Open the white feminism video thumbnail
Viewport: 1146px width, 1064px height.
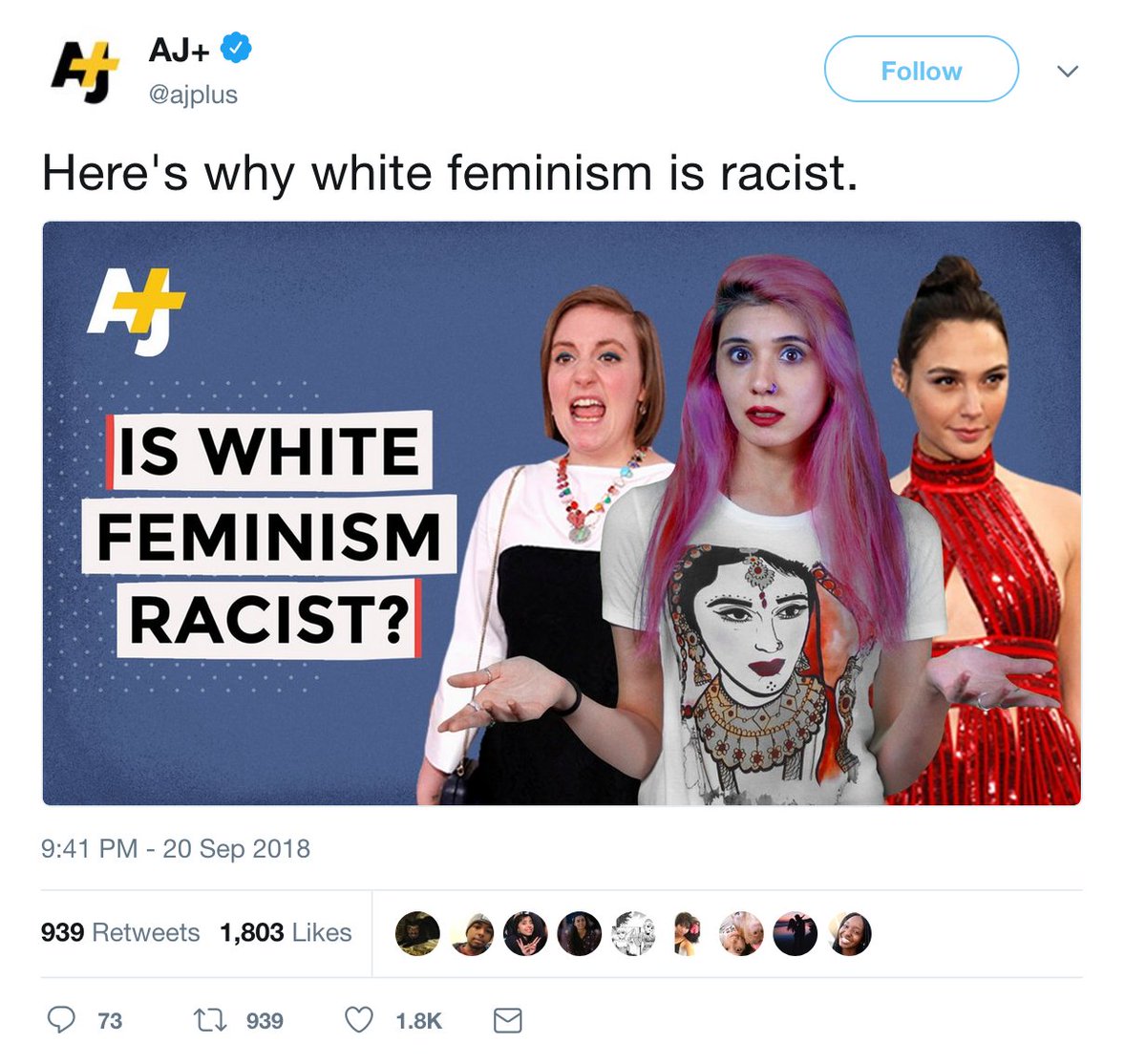tap(562, 513)
